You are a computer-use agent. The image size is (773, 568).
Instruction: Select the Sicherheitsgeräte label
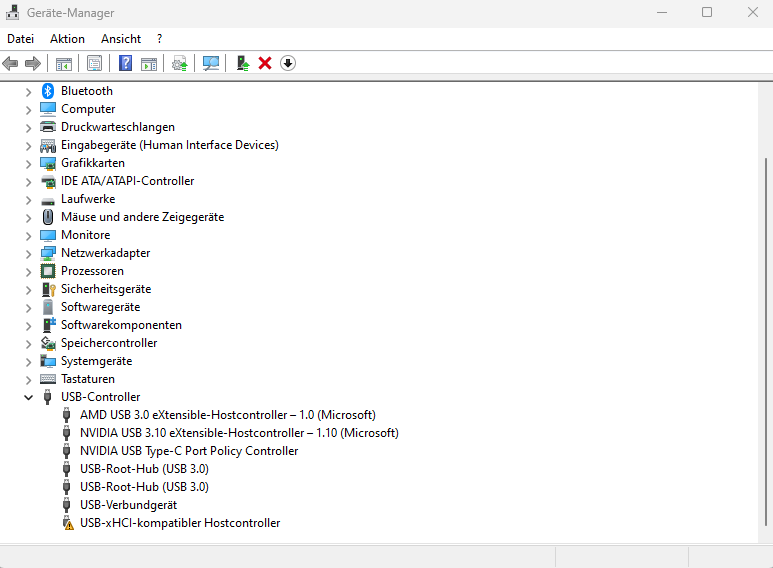click(x=106, y=289)
